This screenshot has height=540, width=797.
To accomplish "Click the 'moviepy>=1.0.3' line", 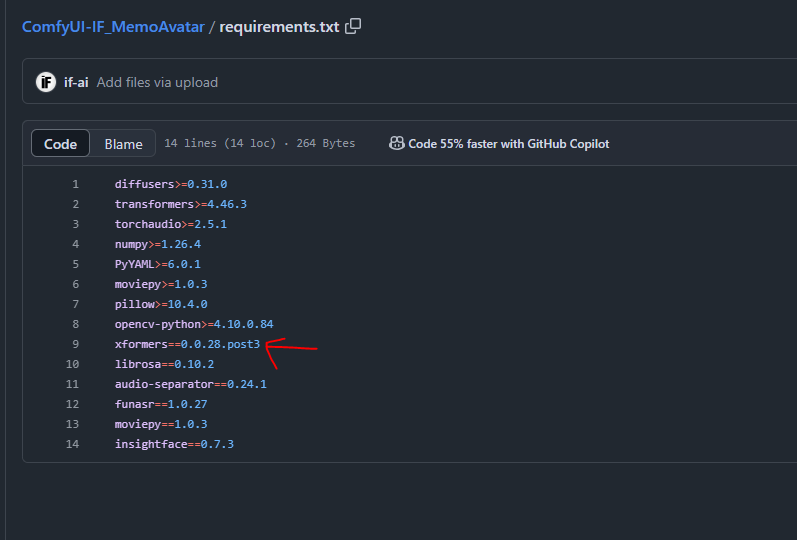I will pos(161,284).
